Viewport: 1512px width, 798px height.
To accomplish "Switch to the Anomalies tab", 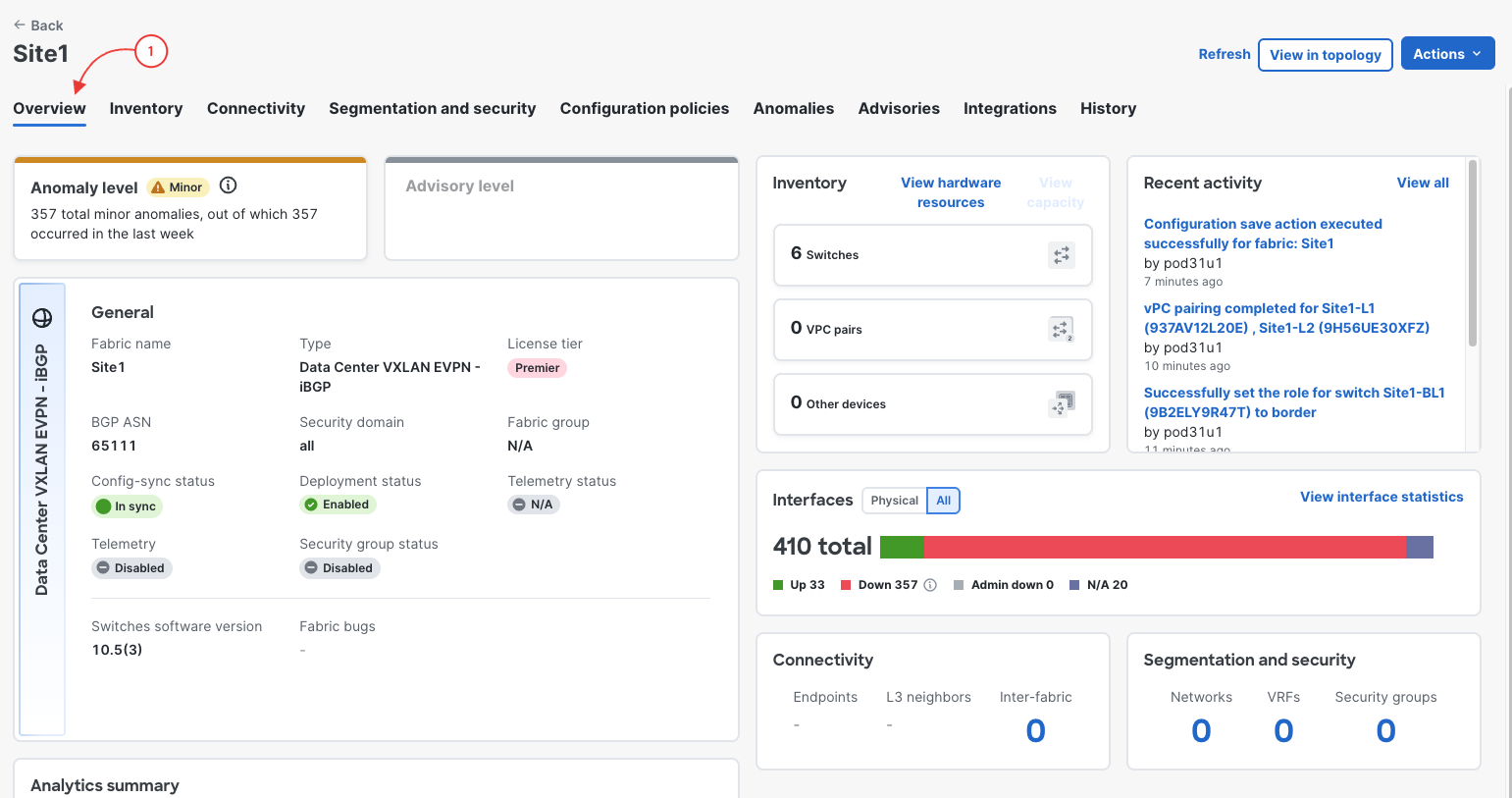I will [x=794, y=109].
